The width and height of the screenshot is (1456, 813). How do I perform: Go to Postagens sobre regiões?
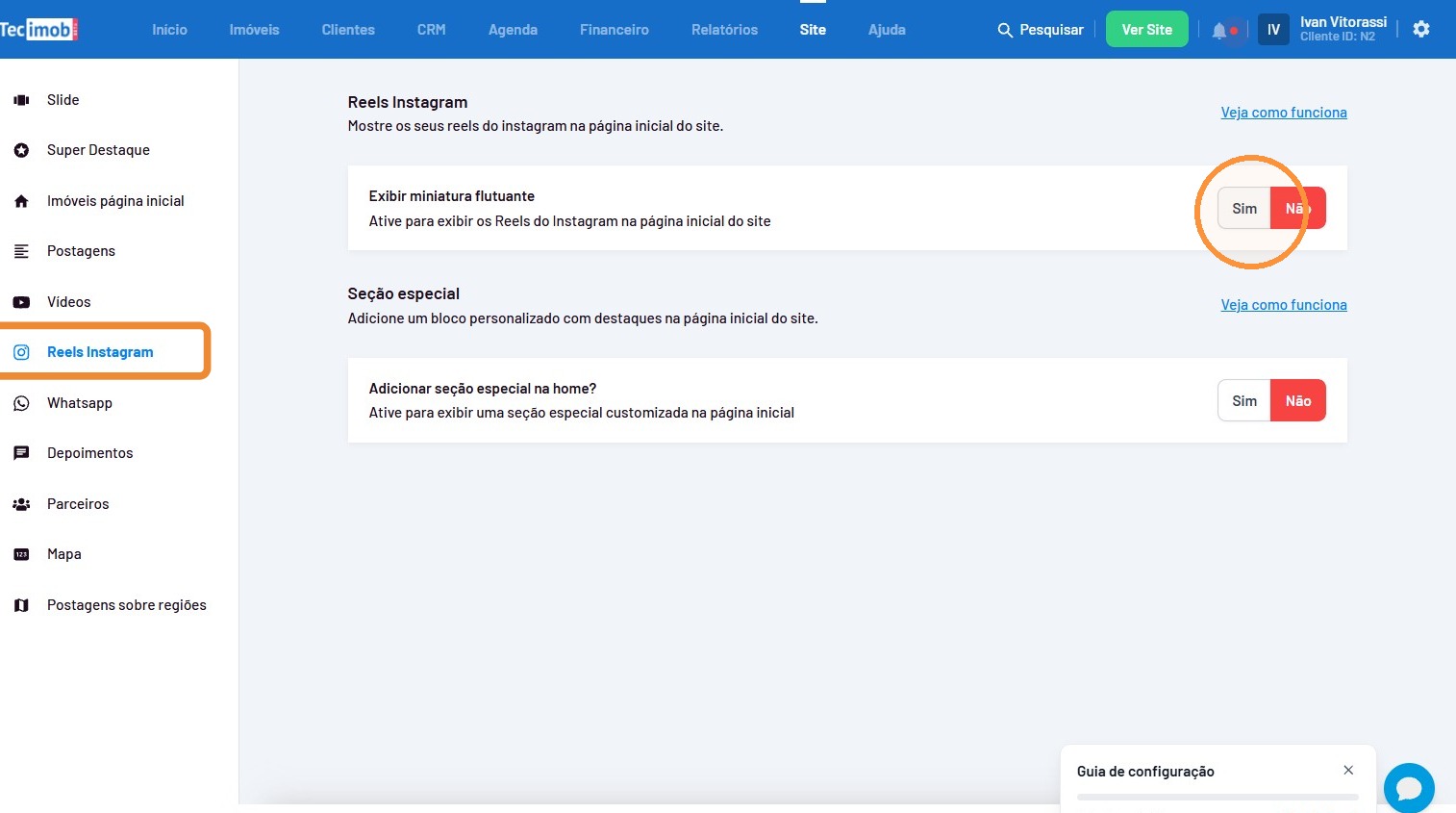pos(127,605)
